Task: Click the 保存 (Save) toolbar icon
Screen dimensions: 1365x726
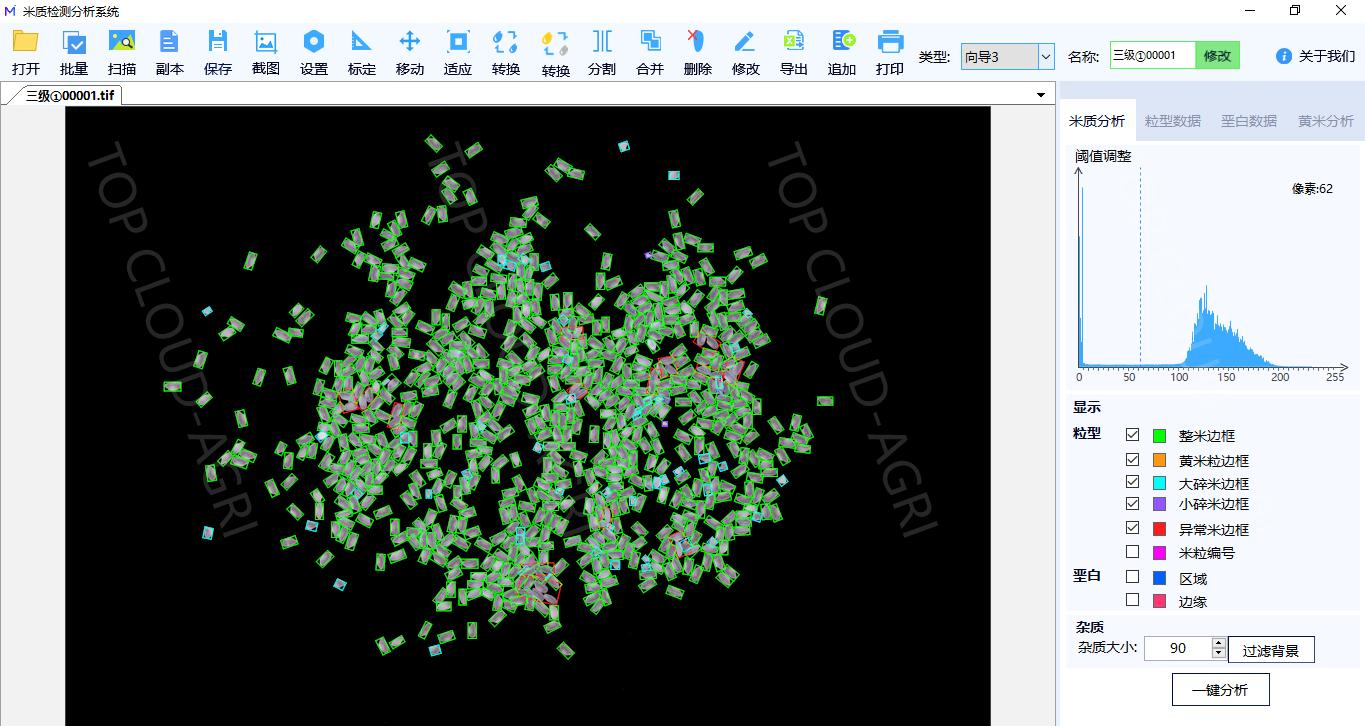Action: [218, 42]
